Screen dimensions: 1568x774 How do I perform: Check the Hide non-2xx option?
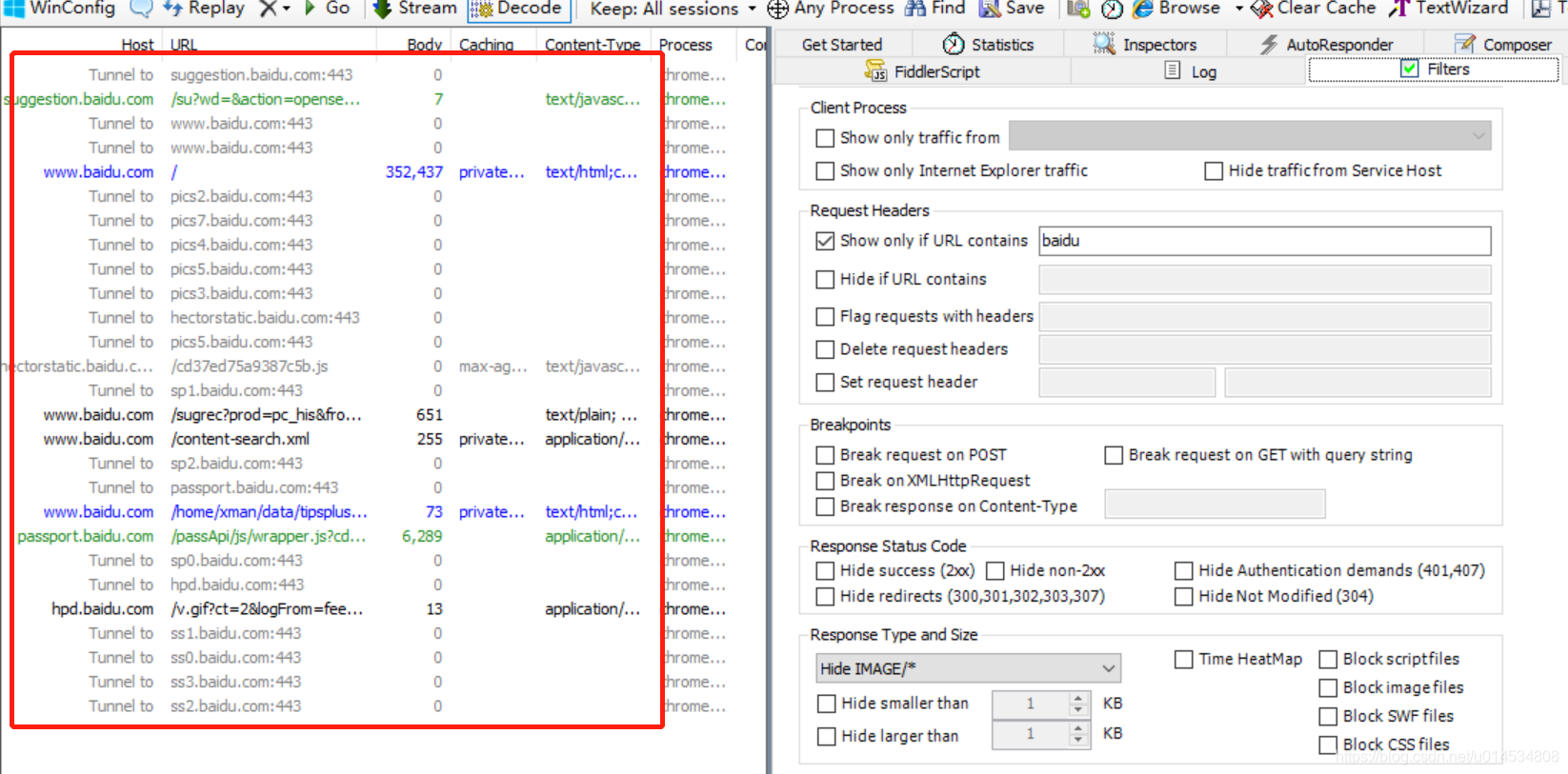click(x=995, y=571)
